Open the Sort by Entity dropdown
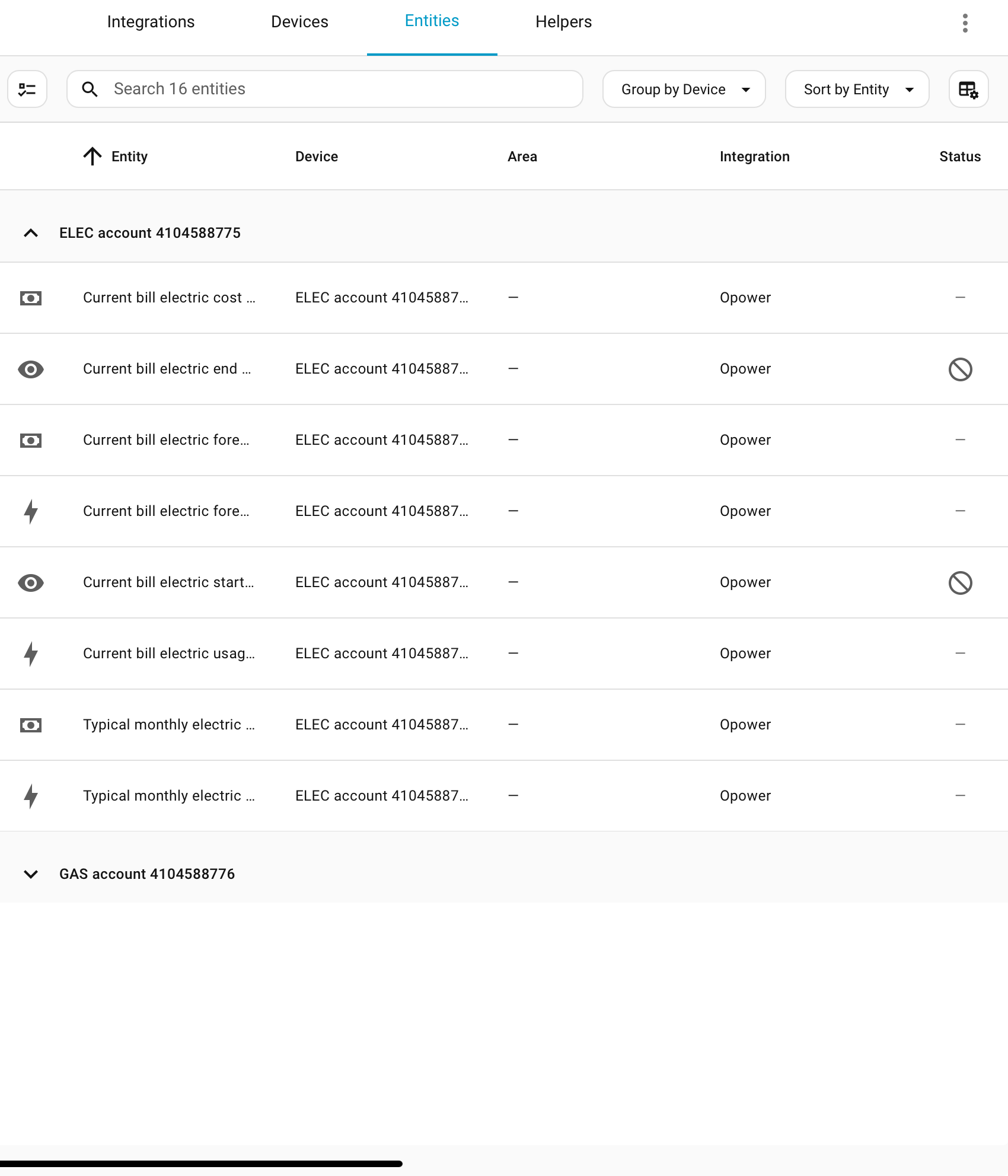The image size is (1008, 1176). [x=857, y=89]
